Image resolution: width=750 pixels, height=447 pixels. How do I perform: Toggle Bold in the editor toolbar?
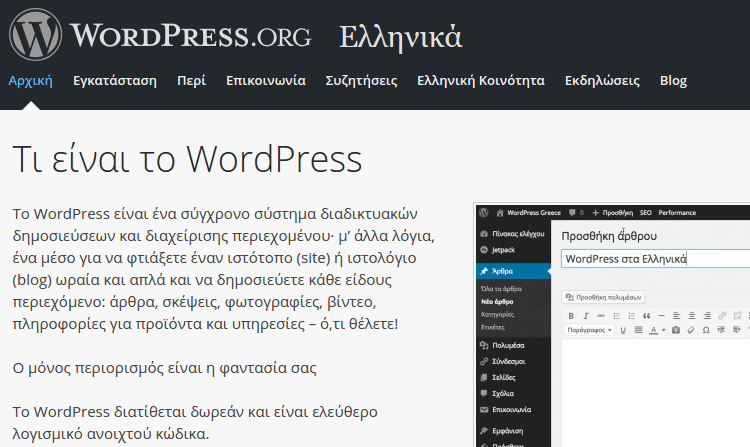(571, 316)
